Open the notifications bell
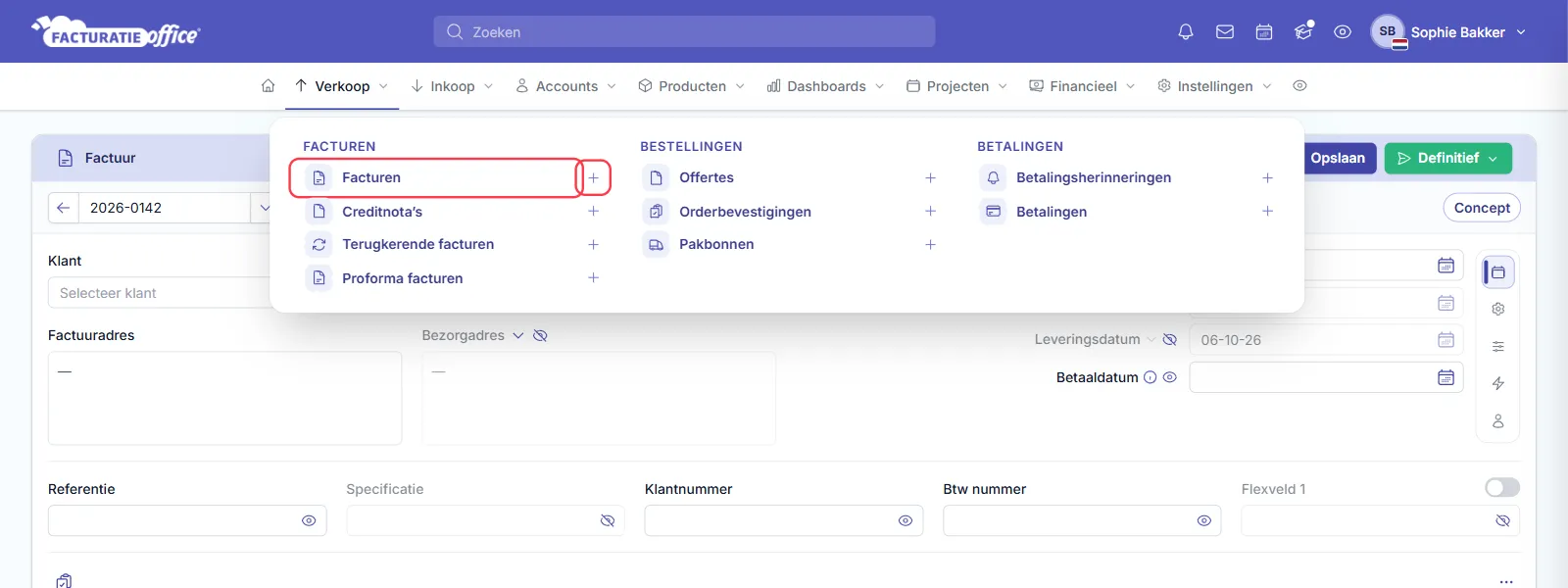This screenshot has height=588, width=1568. [1186, 32]
